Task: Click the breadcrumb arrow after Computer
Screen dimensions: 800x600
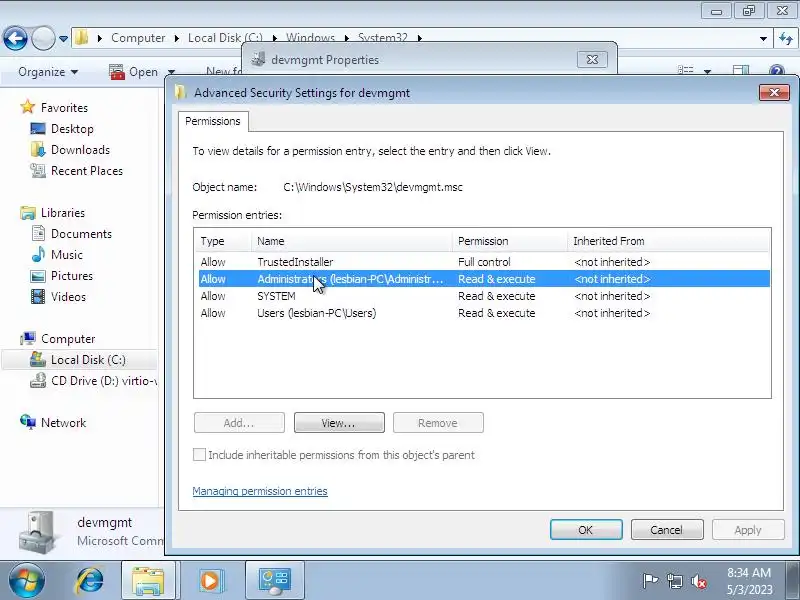Action: 177,38
